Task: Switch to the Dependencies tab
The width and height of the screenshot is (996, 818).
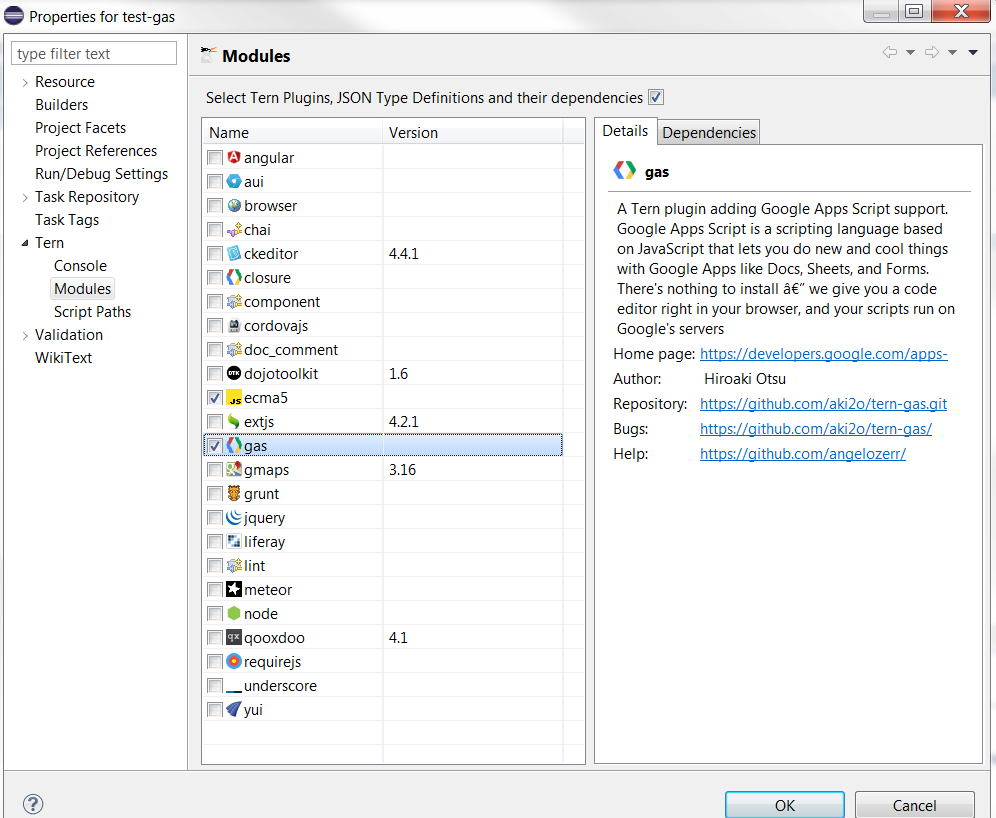Action: point(708,131)
